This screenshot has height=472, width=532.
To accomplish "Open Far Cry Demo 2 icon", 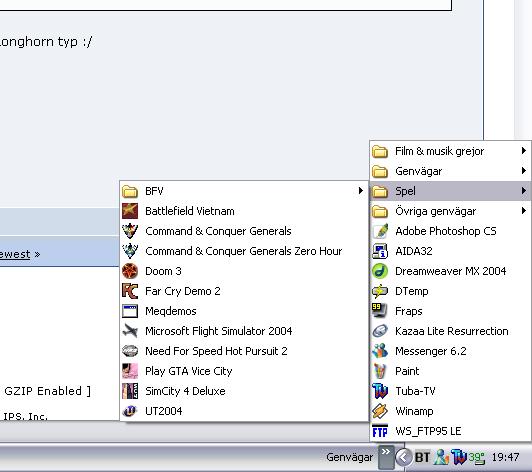I will click(x=130, y=291).
